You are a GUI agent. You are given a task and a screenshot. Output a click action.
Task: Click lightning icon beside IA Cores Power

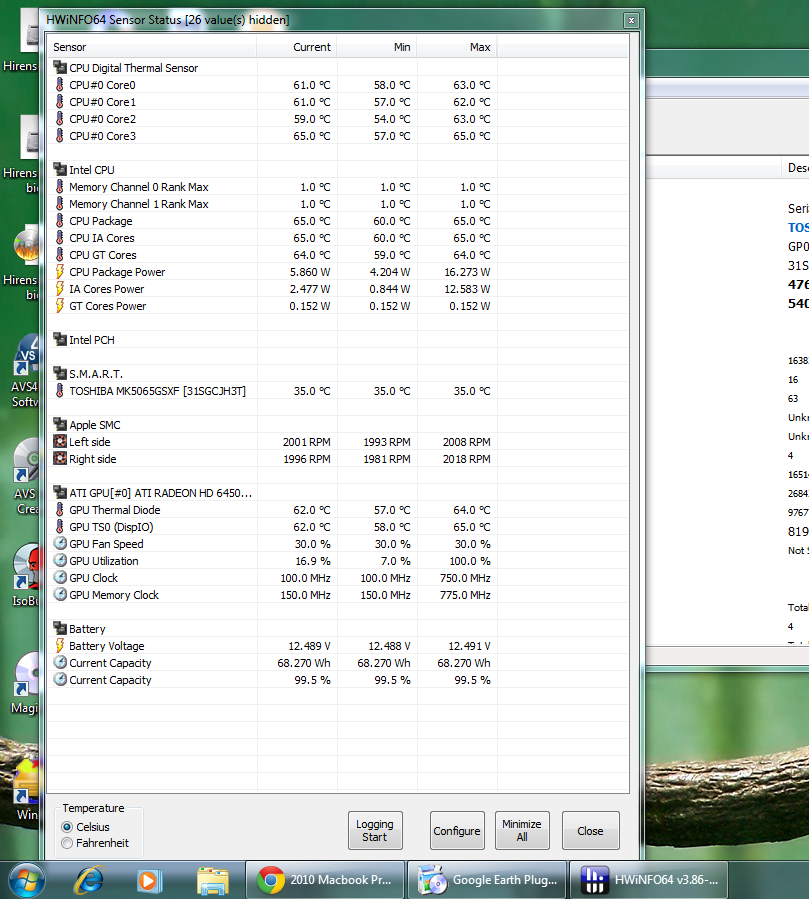pos(60,289)
